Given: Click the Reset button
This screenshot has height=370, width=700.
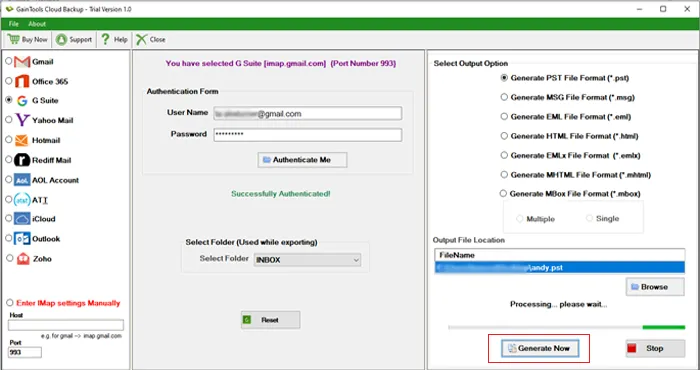Looking at the screenshot, I should click(271, 320).
